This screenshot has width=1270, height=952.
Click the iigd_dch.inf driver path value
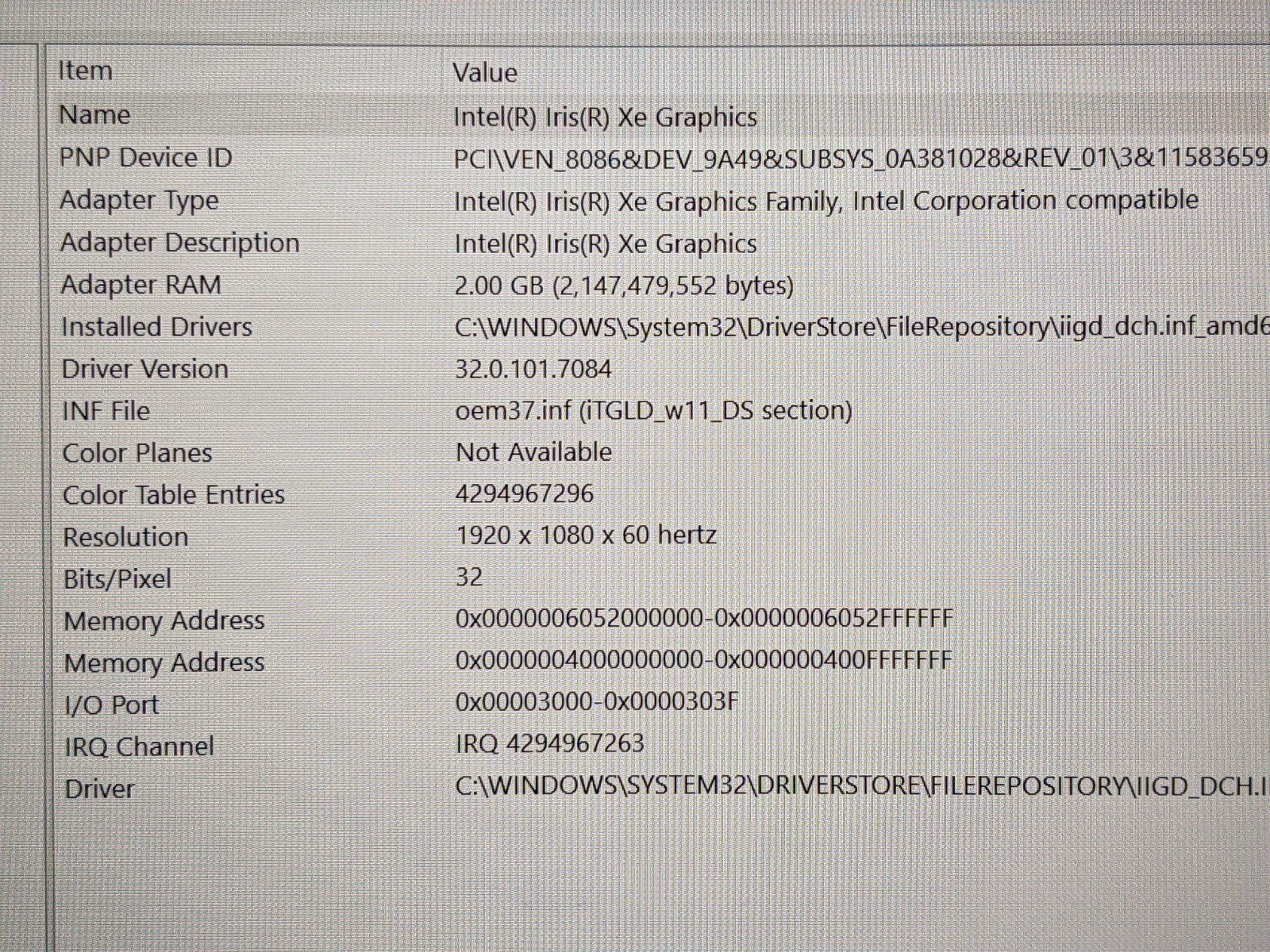coord(862,327)
